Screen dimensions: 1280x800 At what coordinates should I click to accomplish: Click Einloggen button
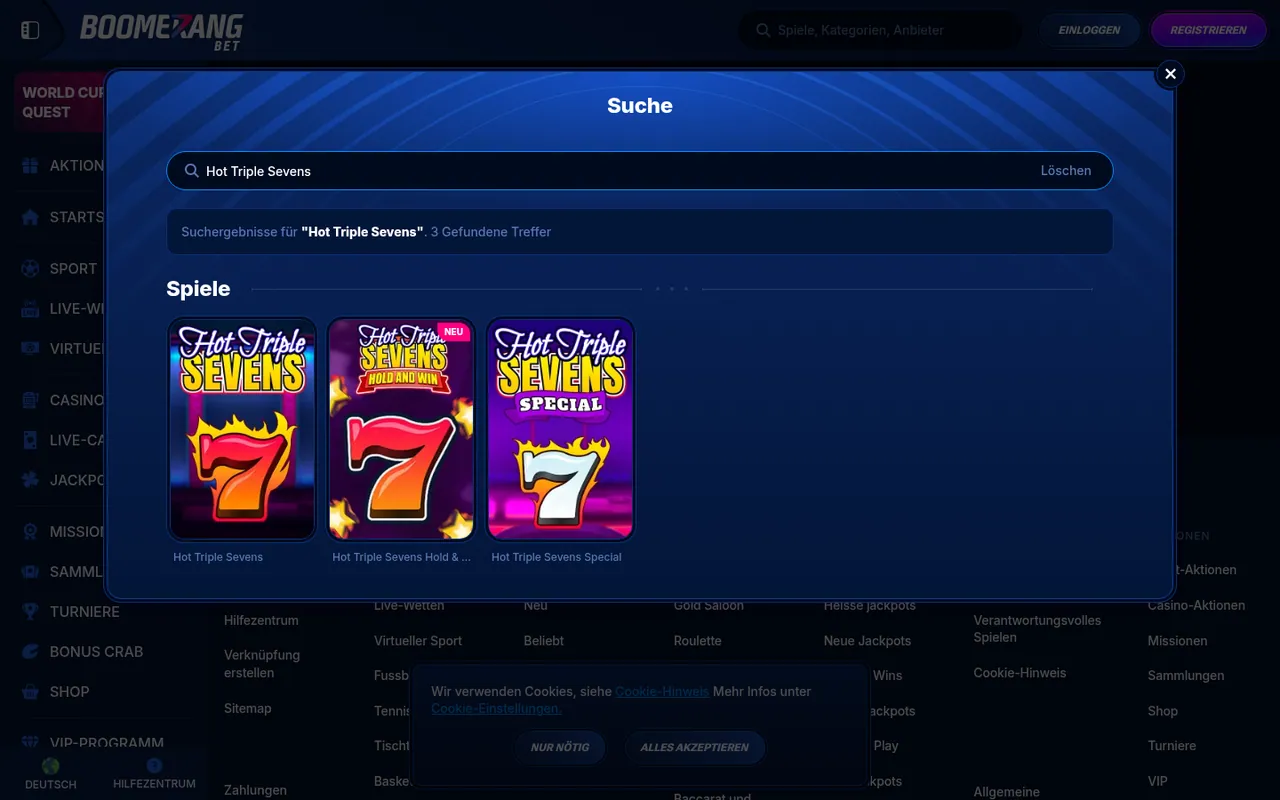point(1089,30)
